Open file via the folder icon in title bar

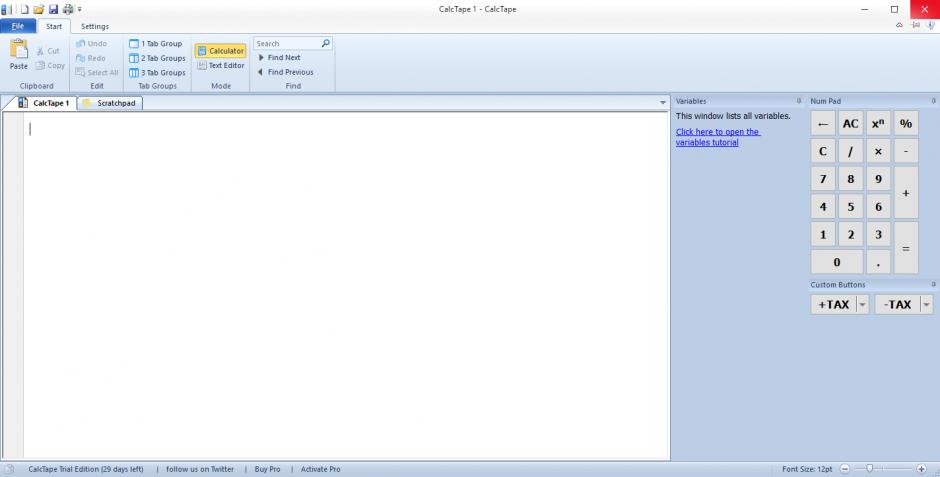pyautogui.click(x=39, y=9)
